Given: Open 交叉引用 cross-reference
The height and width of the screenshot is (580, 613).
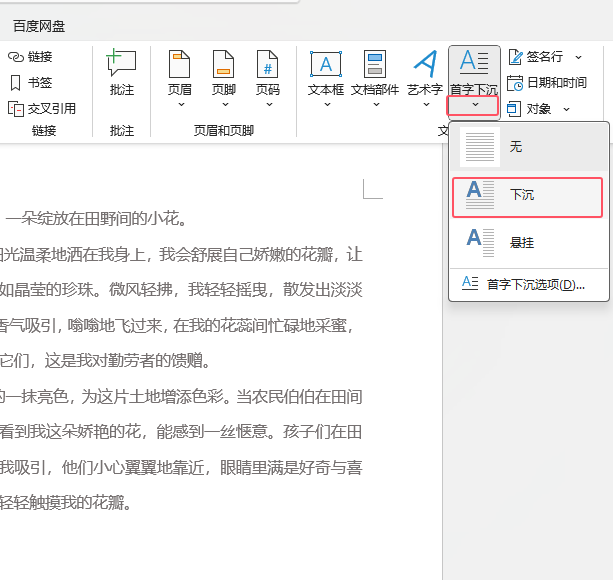Looking at the screenshot, I should click(42, 109).
